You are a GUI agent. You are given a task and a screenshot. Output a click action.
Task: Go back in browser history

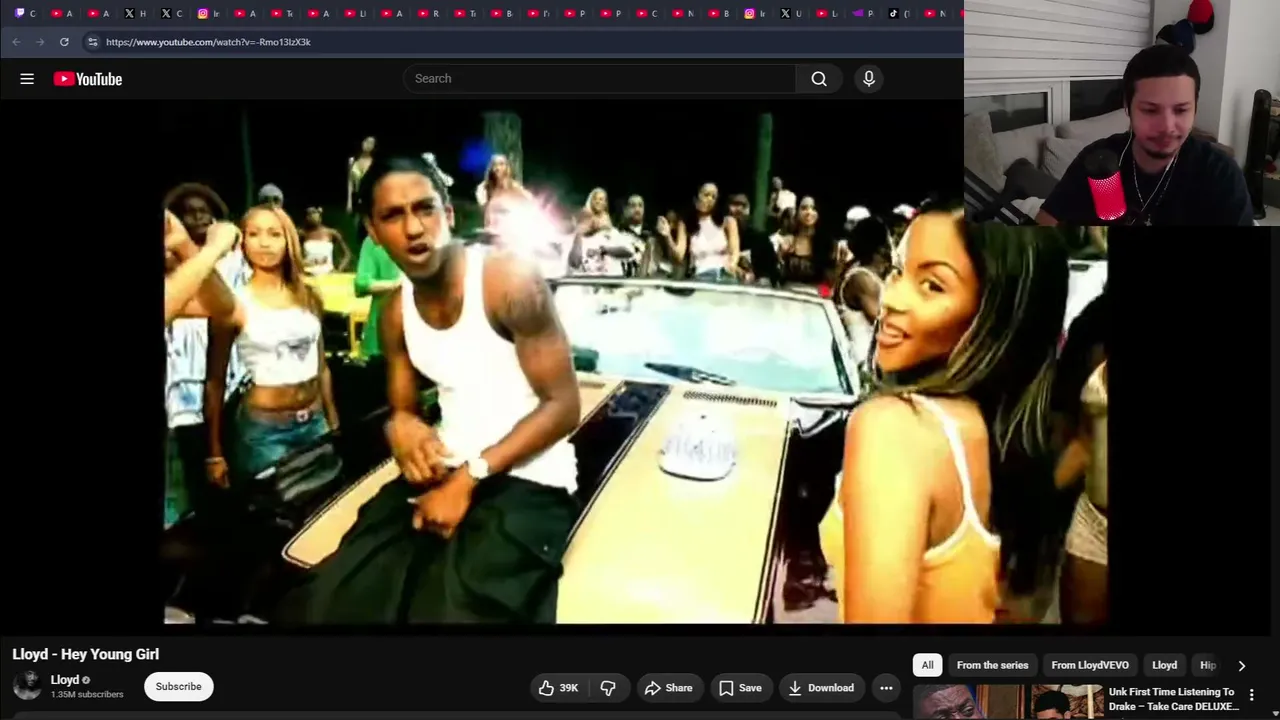pos(16,42)
